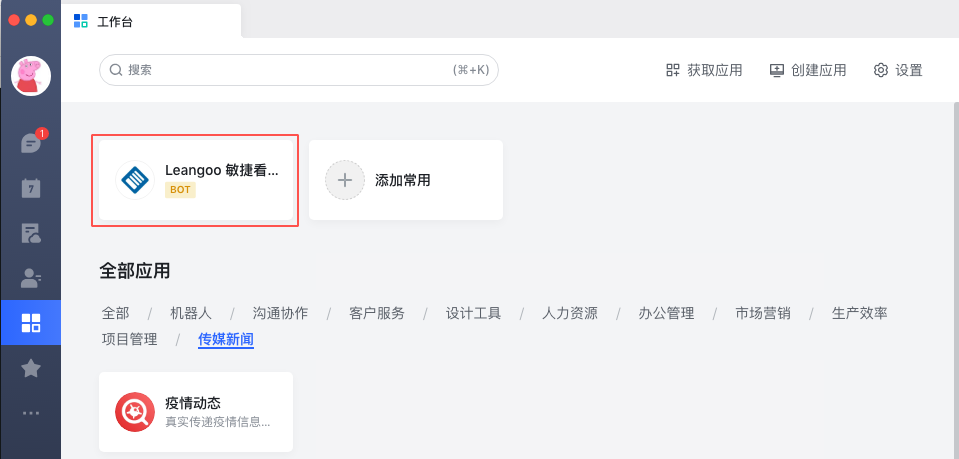
Task: Switch to the 设计工具 category
Action: (x=473, y=313)
